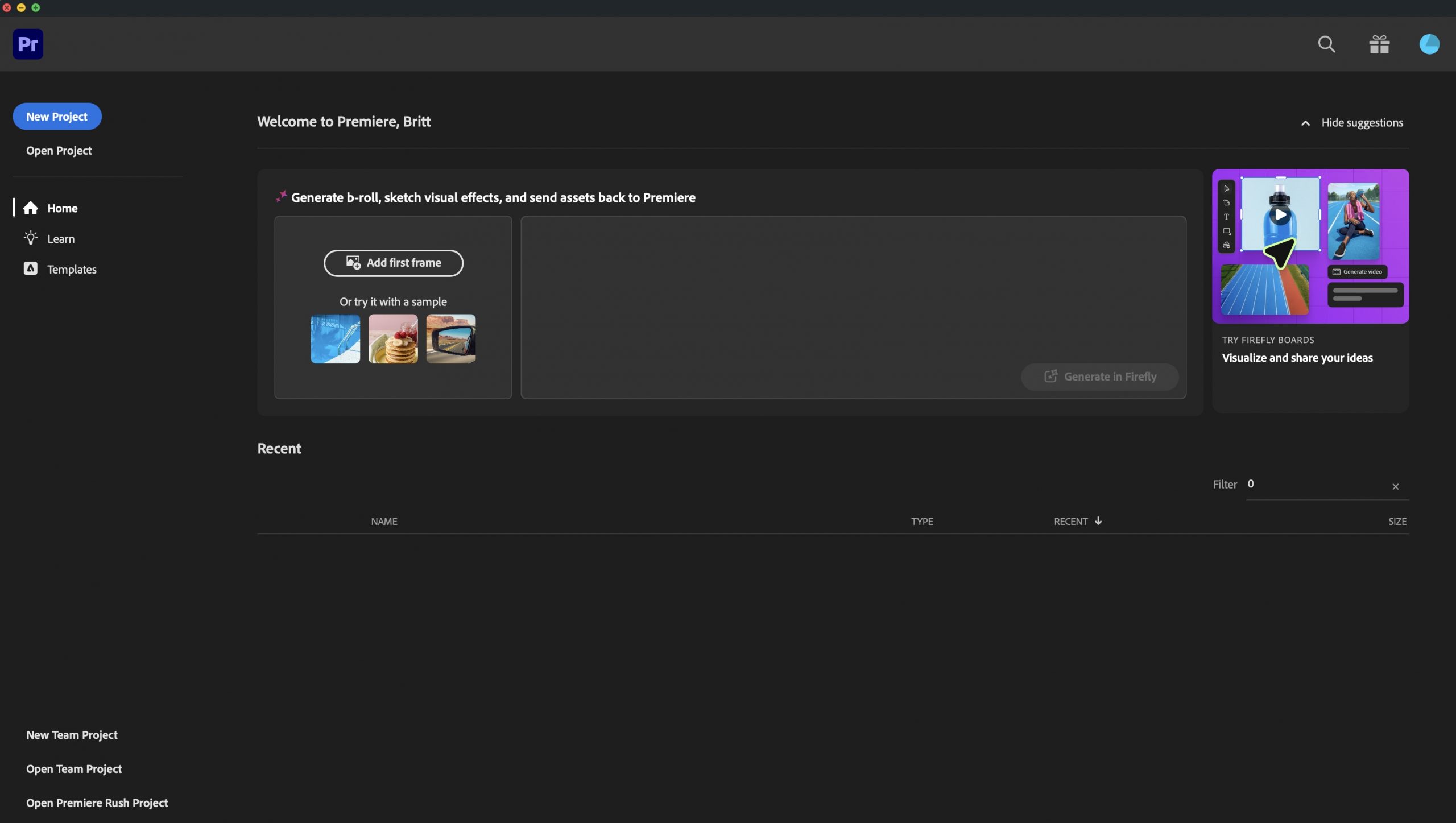The image size is (1456, 823).
Task: Click the Home house icon
Action: 31,208
